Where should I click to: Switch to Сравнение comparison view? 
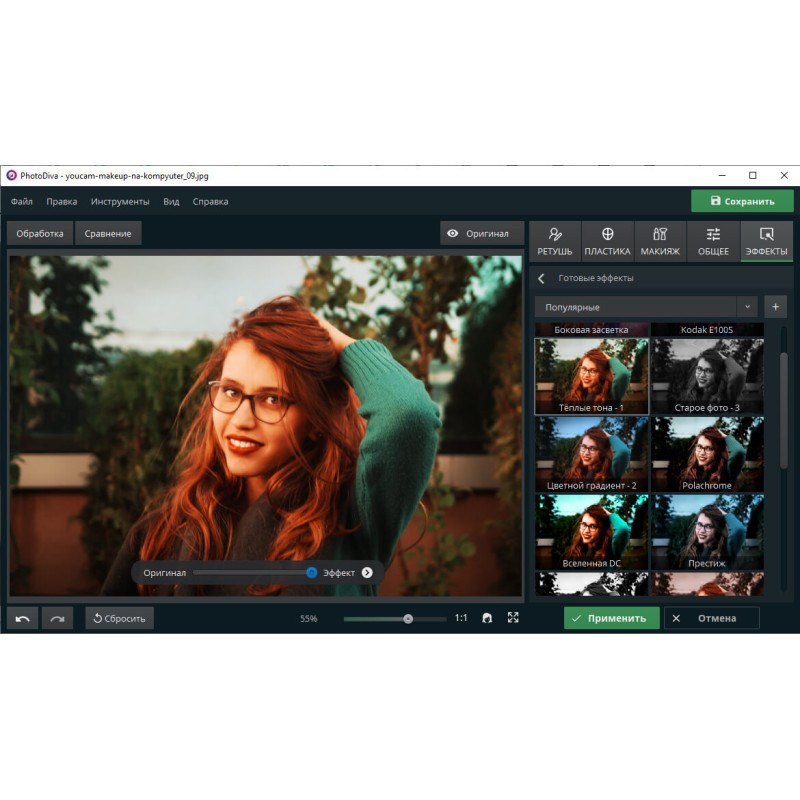(x=108, y=233)
